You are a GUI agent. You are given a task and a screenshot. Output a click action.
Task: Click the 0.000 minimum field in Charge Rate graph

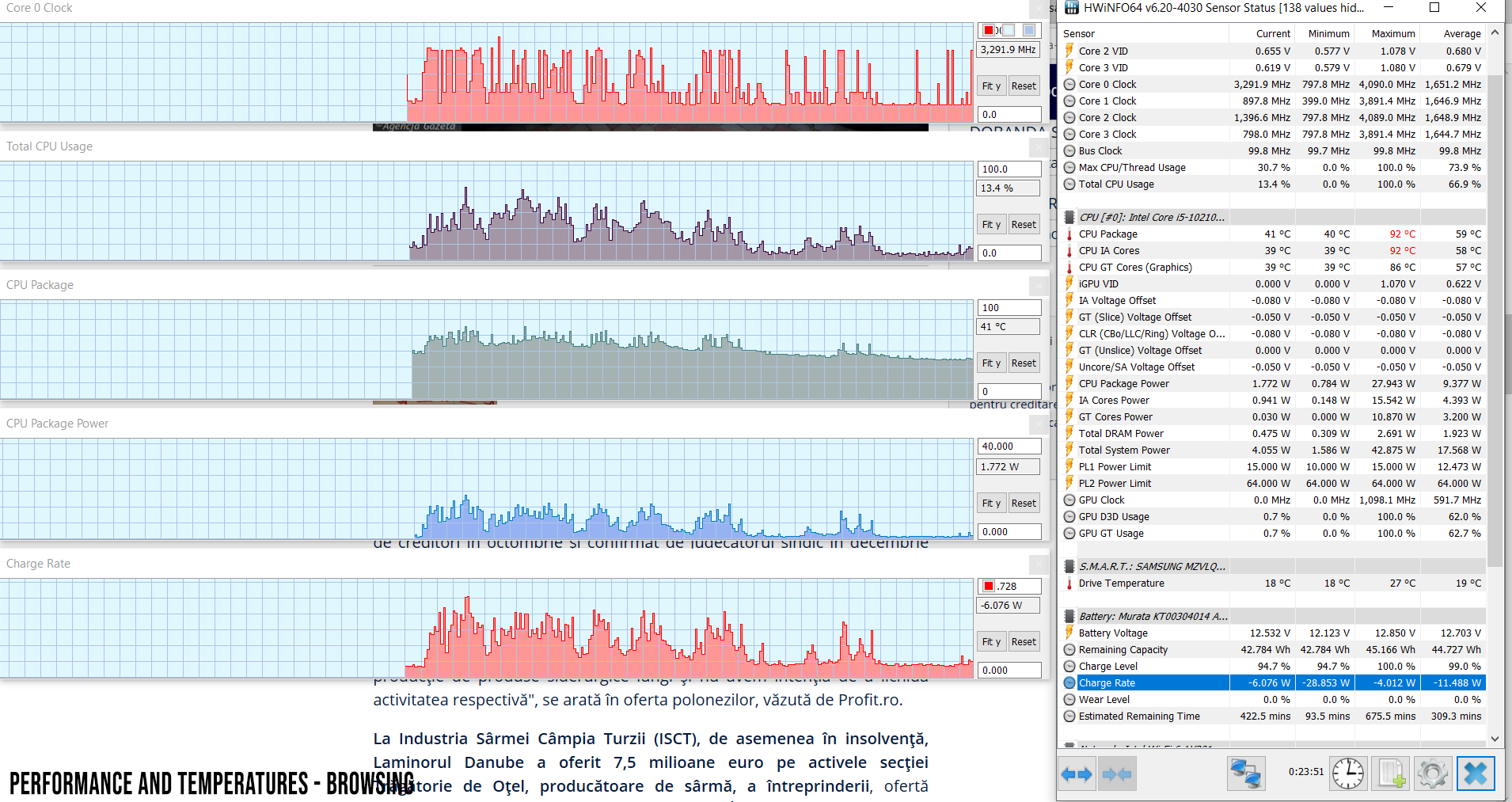point(1009,671)
